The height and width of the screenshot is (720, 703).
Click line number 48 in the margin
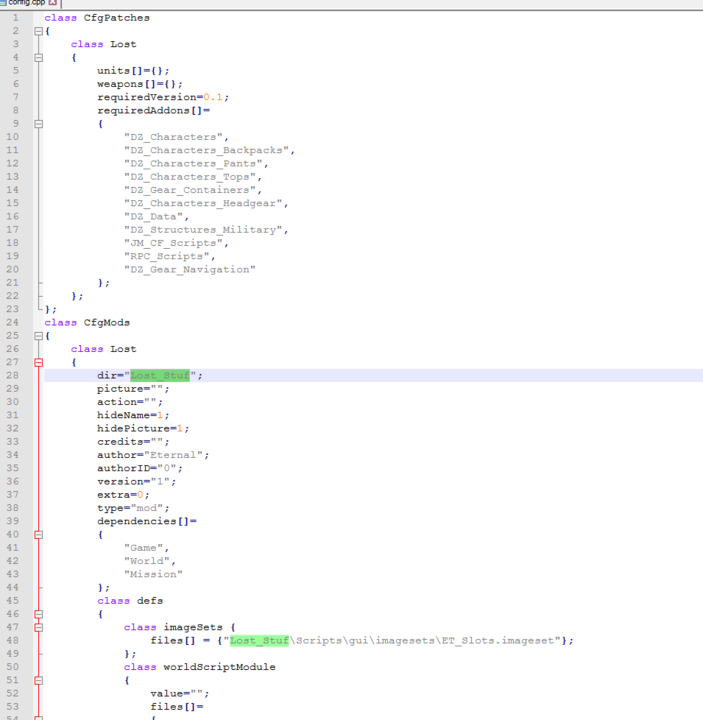tap(12, 641)
